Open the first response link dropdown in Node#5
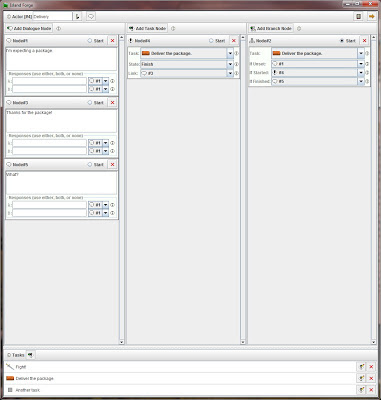 click(106, 205)
